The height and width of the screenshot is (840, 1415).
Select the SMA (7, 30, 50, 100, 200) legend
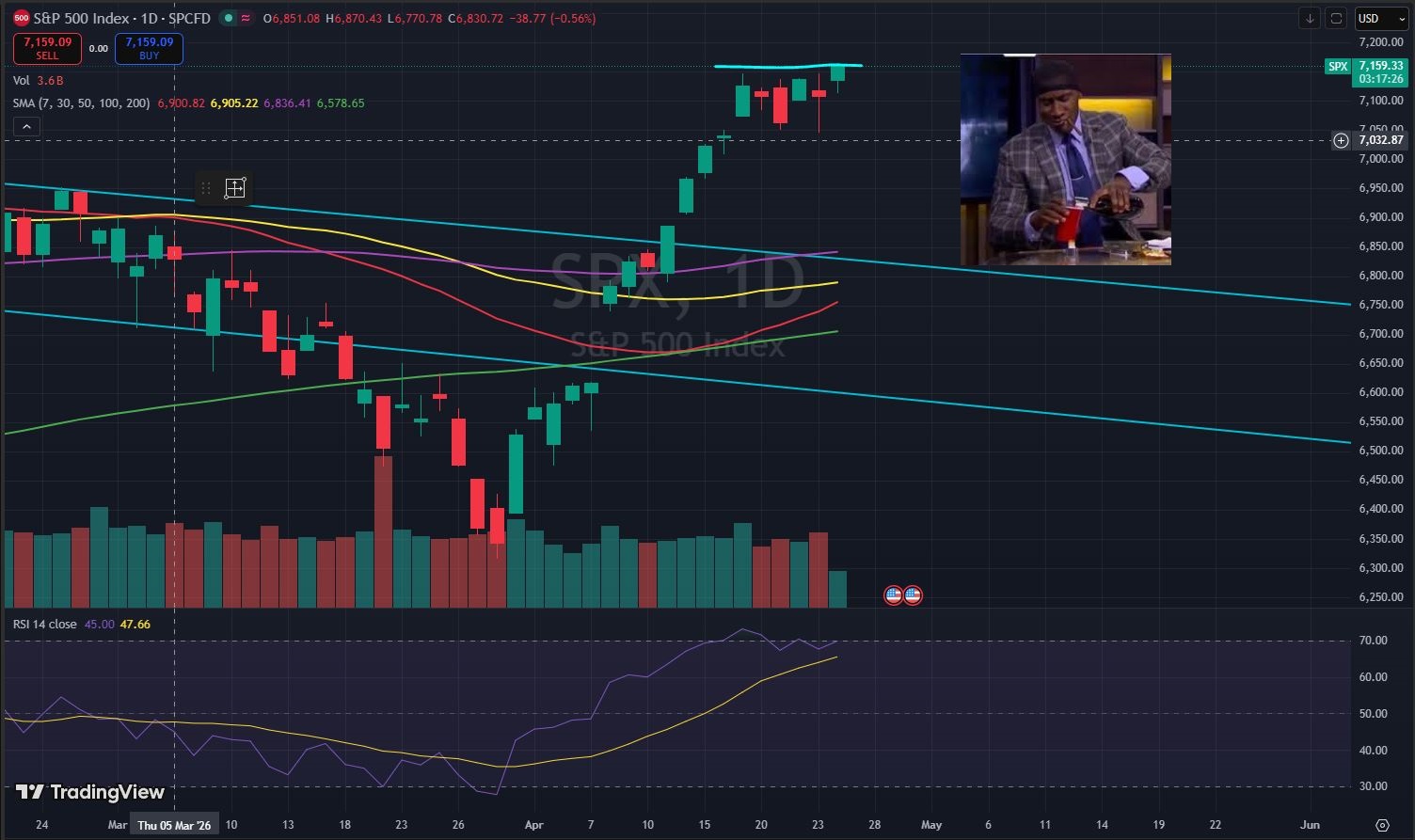(x=81, y=103)
